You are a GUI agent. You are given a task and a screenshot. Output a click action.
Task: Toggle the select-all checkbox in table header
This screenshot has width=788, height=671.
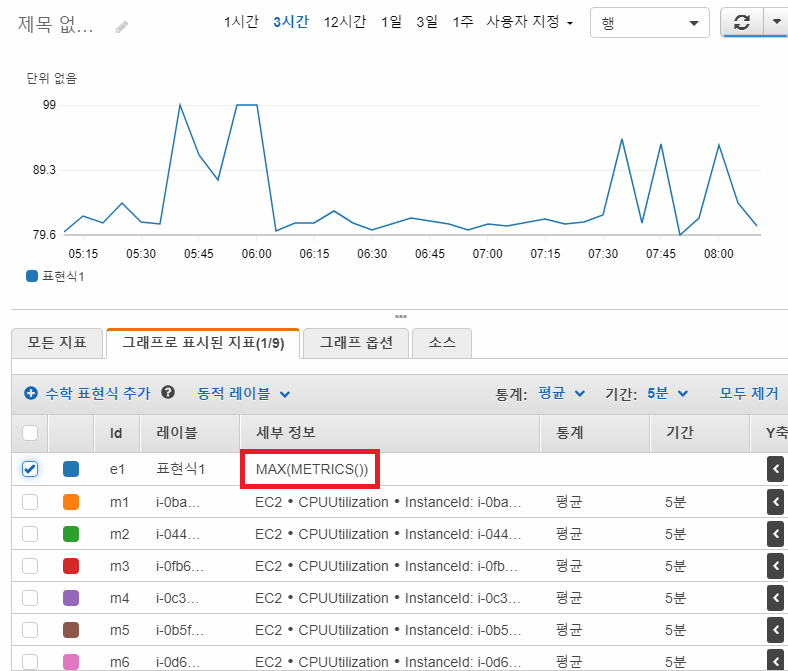tap(30, 433)
